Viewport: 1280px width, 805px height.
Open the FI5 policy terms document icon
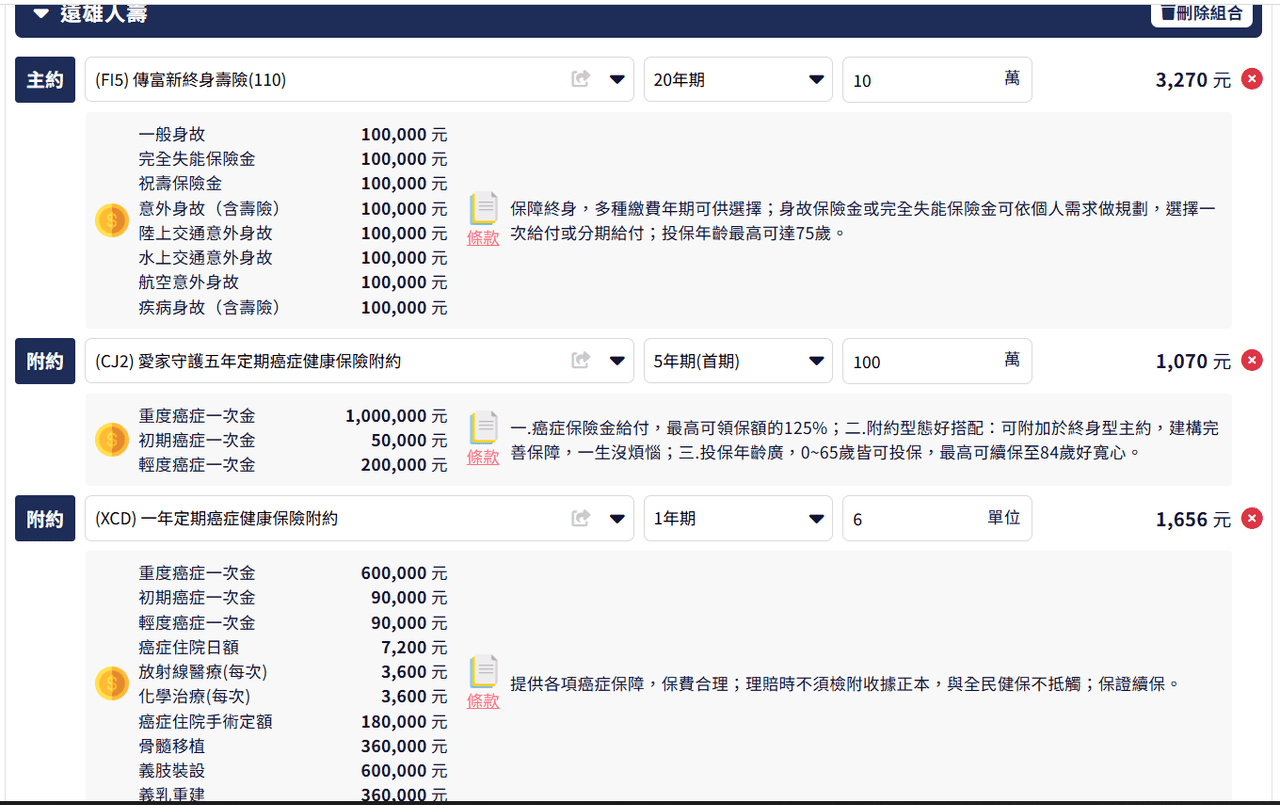coord(483,209)
